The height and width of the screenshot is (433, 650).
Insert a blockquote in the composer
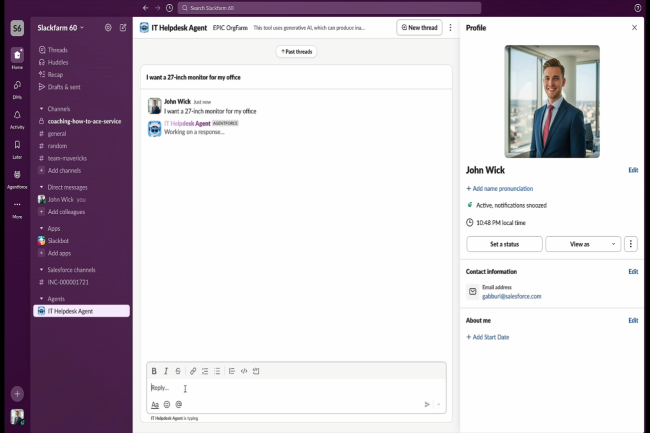coord(232,371)
